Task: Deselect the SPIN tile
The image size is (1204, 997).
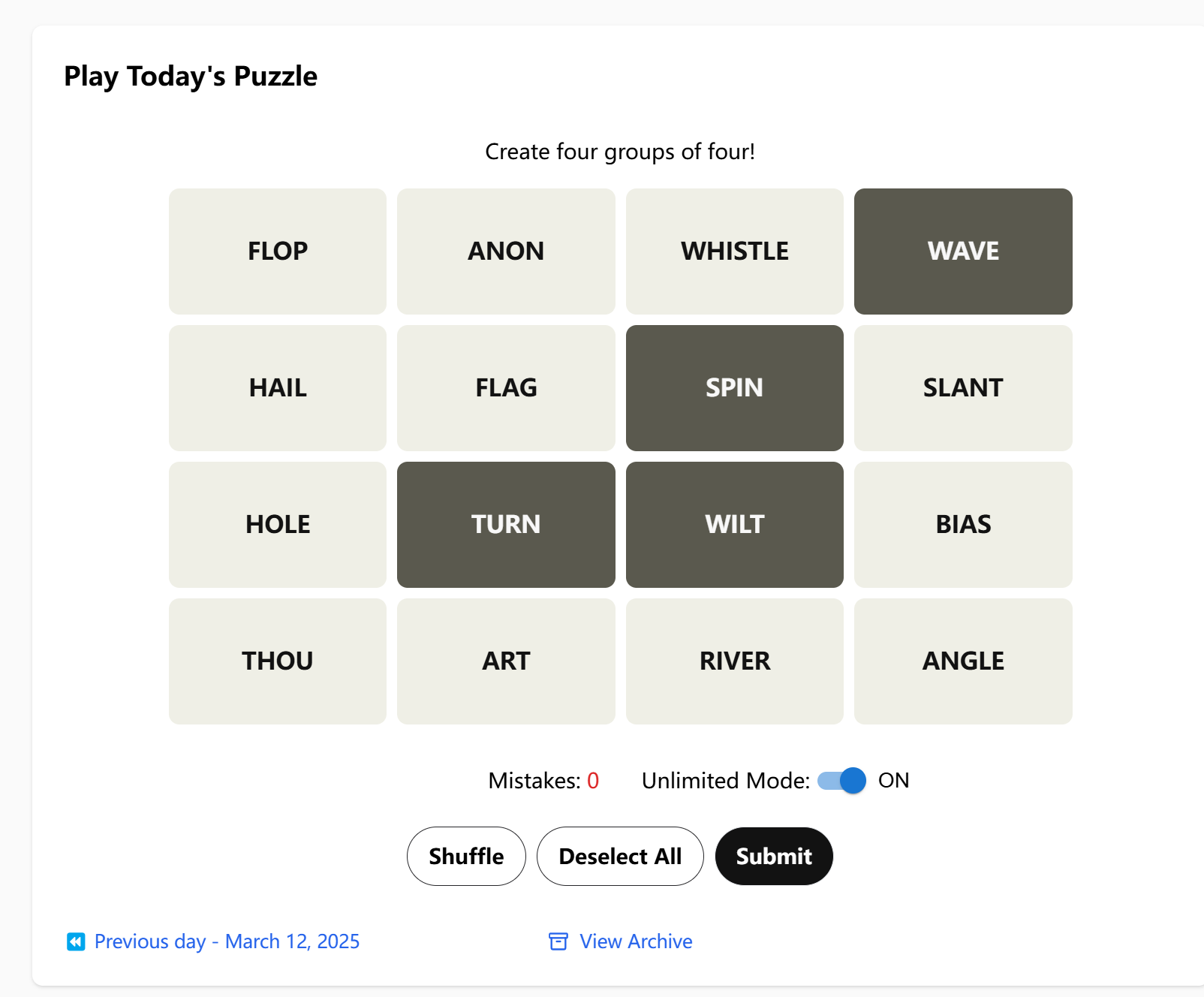Action: tap(734, 388)
